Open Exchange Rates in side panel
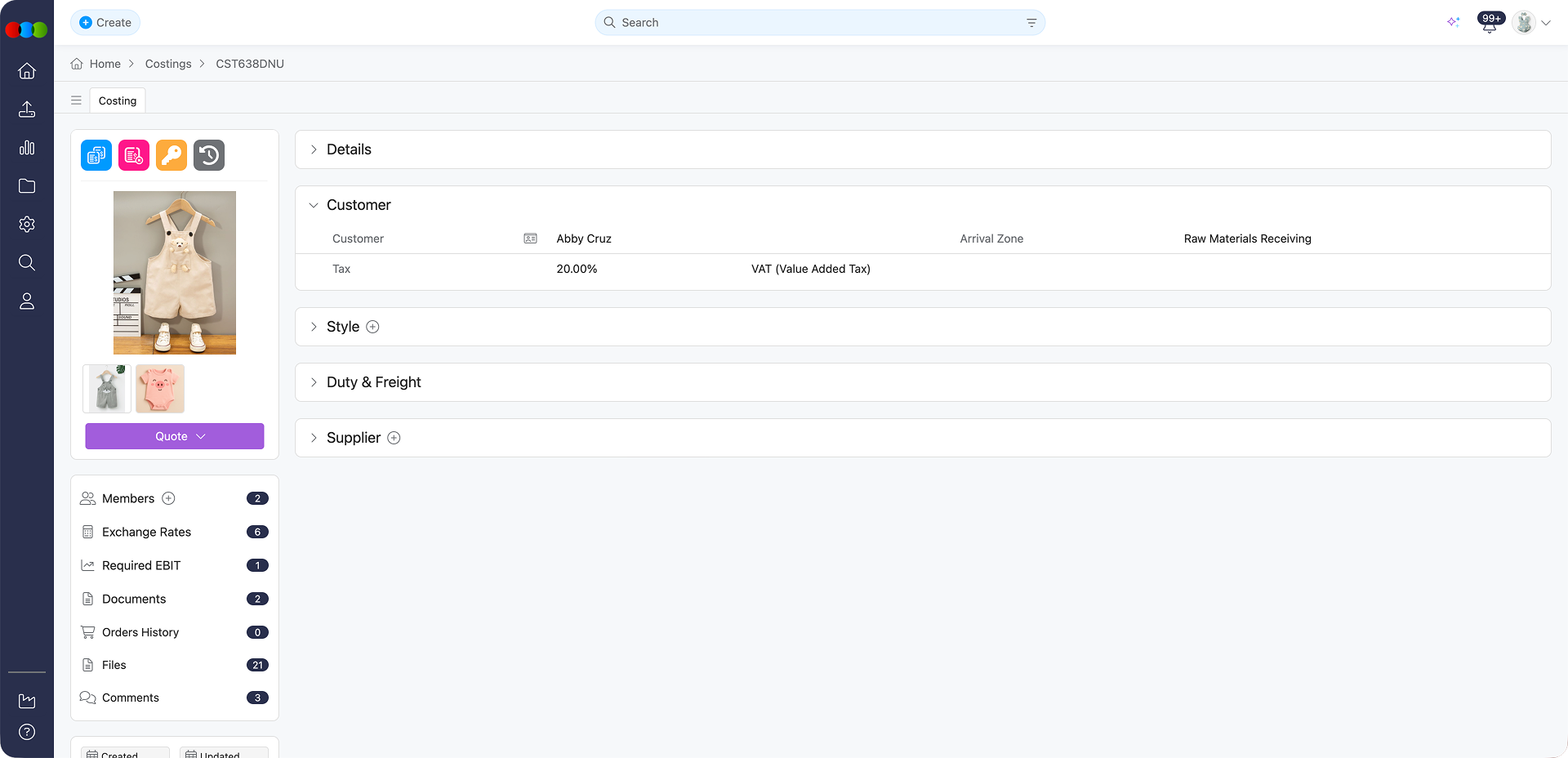Screen dimensions: 1568x758 pos(146,532)
